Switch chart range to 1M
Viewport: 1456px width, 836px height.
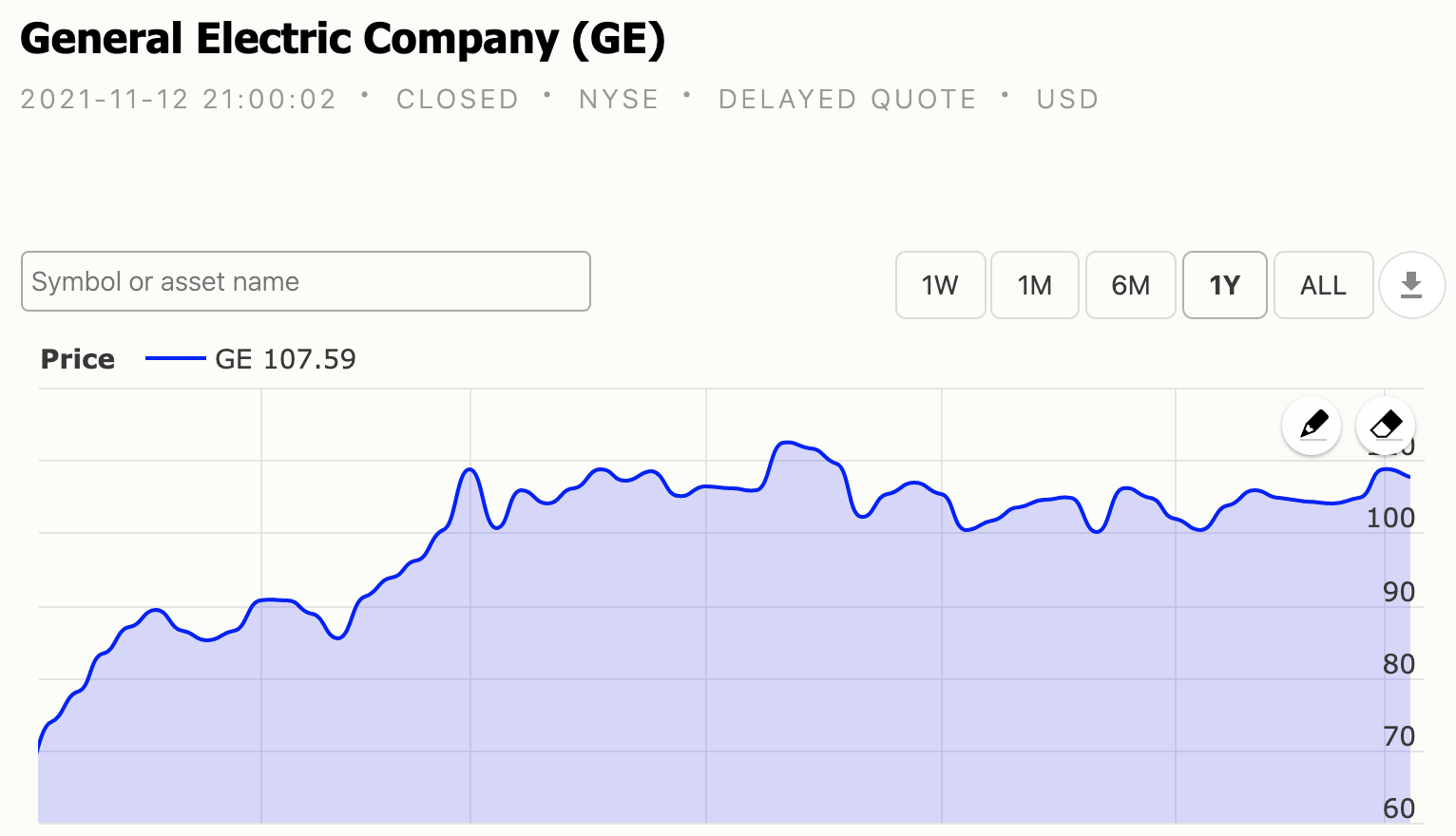(1034, 285)
